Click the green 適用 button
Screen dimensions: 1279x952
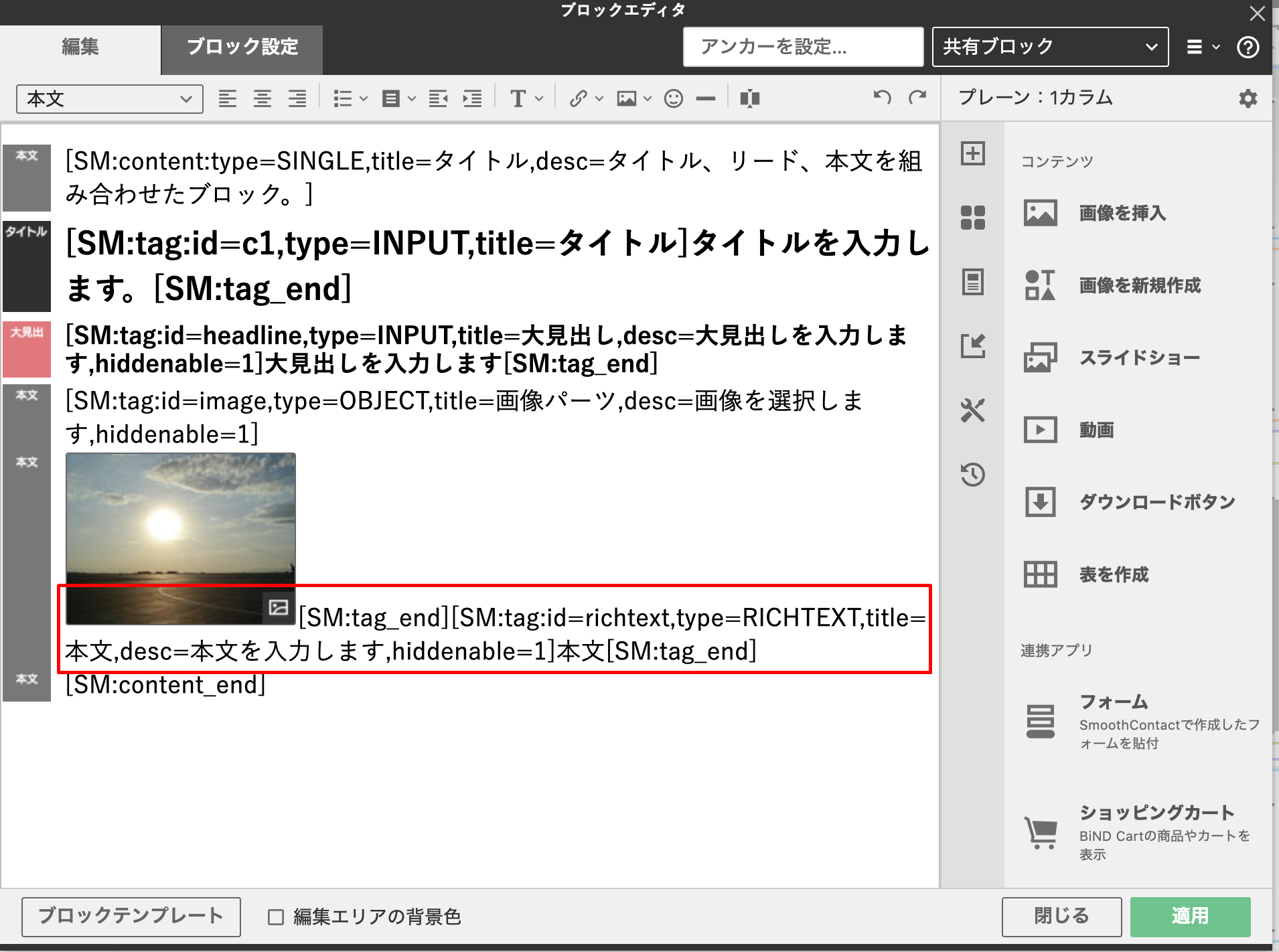pos(1191,917)
